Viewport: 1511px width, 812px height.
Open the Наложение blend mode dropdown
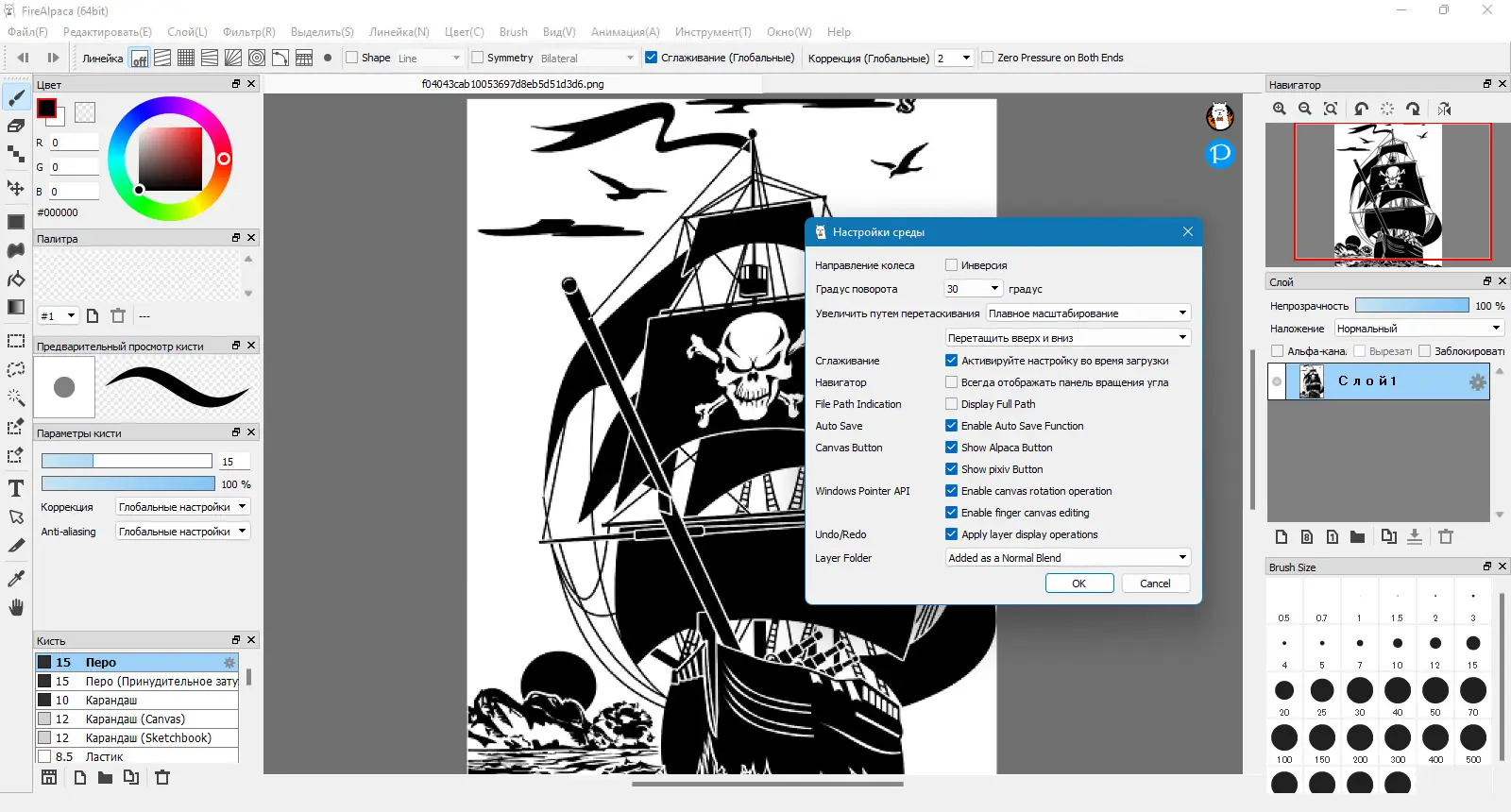coord(1418,329)
